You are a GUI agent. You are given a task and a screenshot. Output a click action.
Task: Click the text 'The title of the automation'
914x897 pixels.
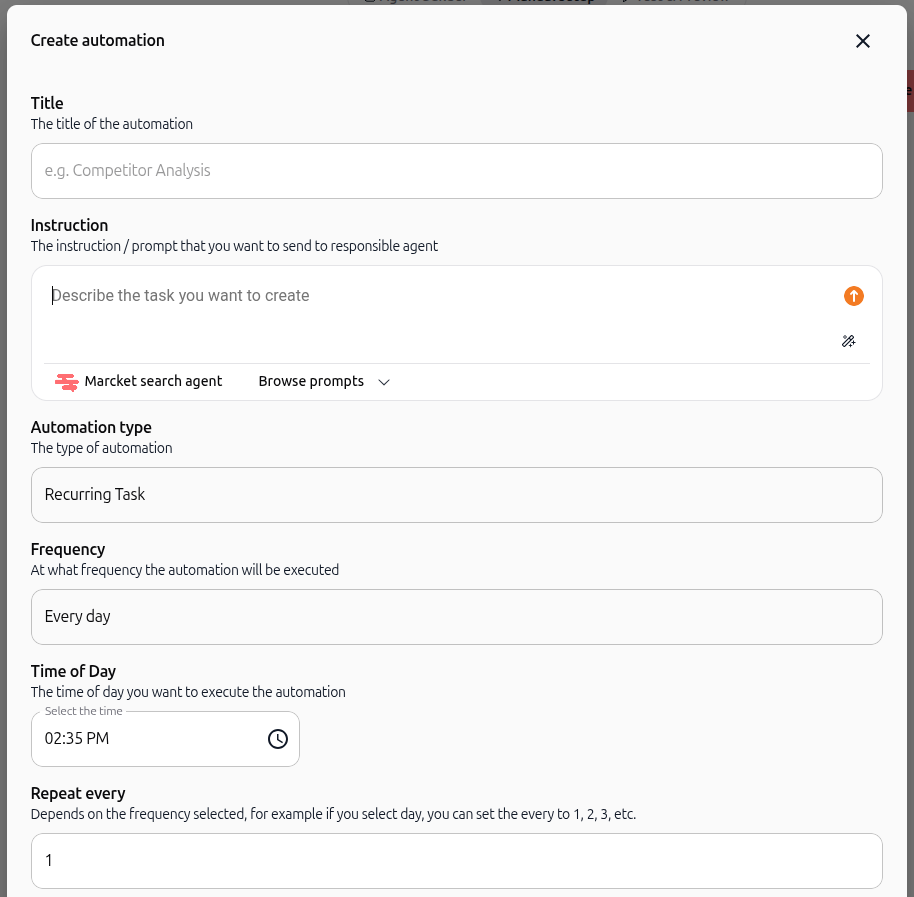[111, 124]
